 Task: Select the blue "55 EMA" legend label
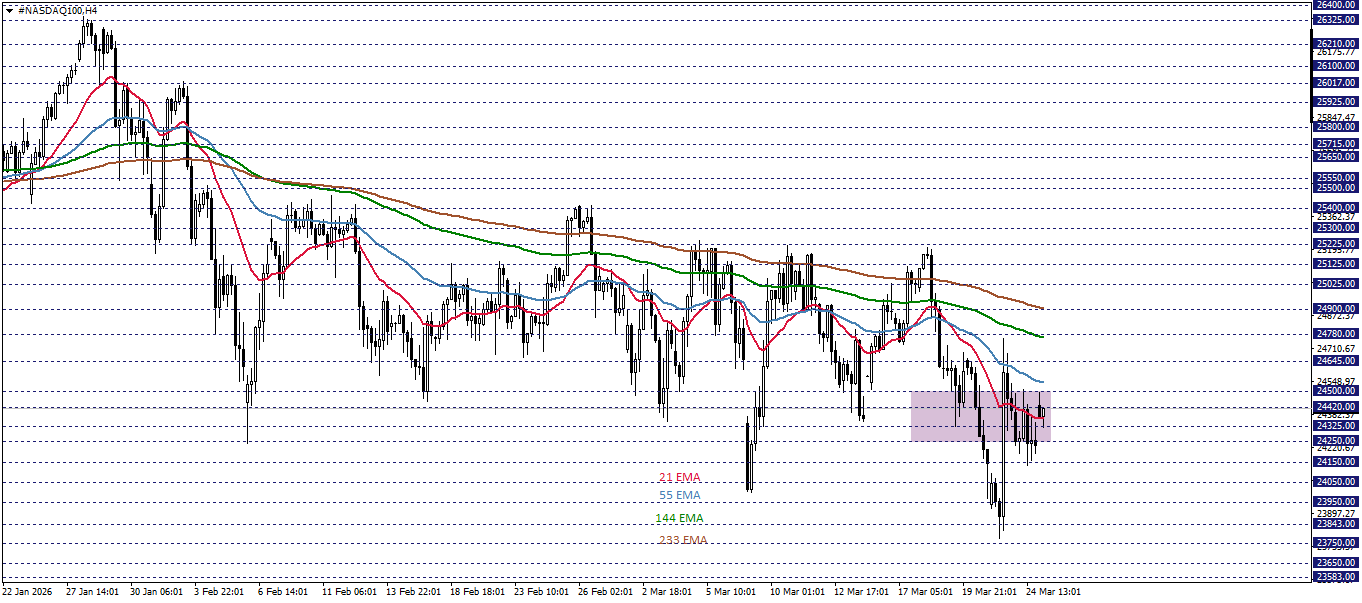[678, 497]
